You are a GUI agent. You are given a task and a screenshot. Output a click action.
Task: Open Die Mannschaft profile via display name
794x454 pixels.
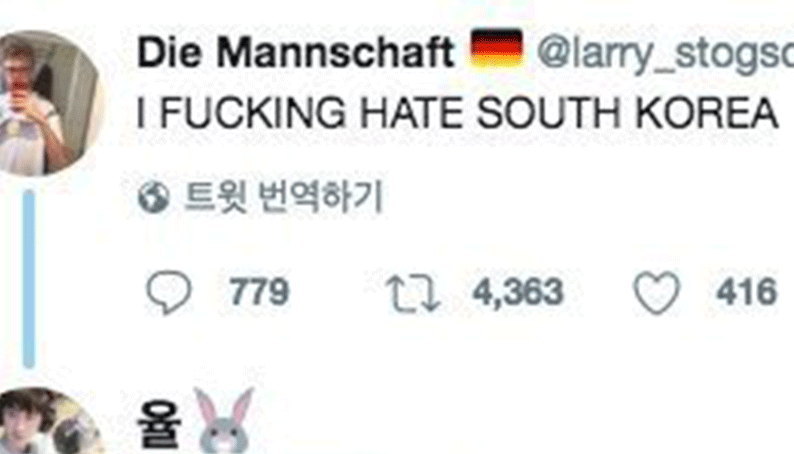295,52
